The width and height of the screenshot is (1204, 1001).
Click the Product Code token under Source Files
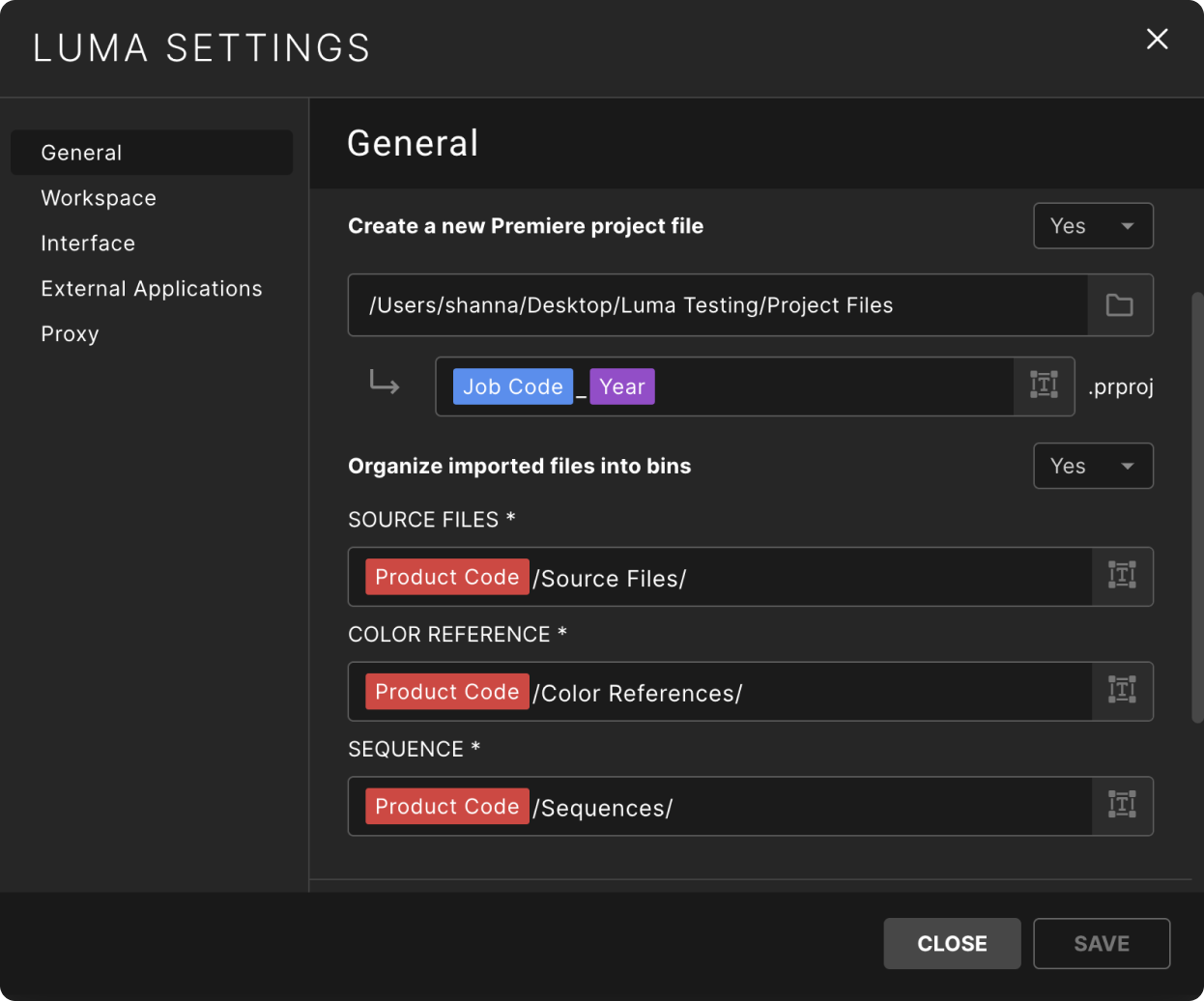point(446,576)
